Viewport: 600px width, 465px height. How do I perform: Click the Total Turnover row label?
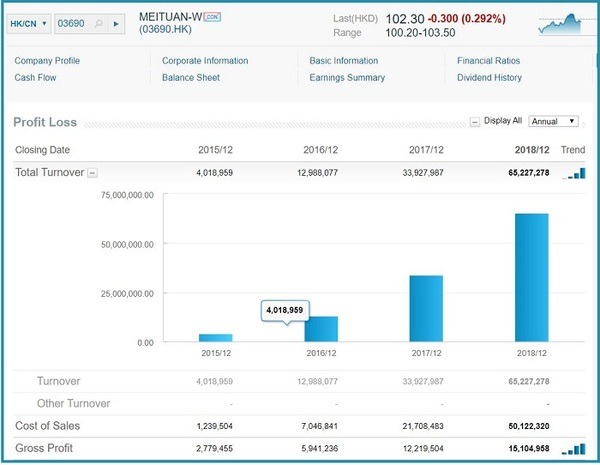click(x=49, y=173)
